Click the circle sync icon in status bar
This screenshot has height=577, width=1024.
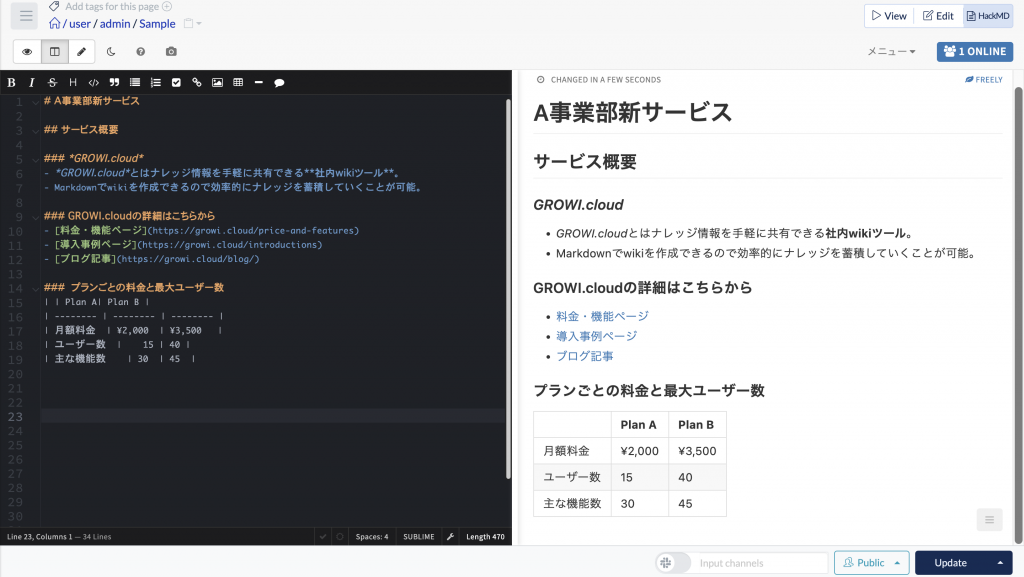coord(340,537)
